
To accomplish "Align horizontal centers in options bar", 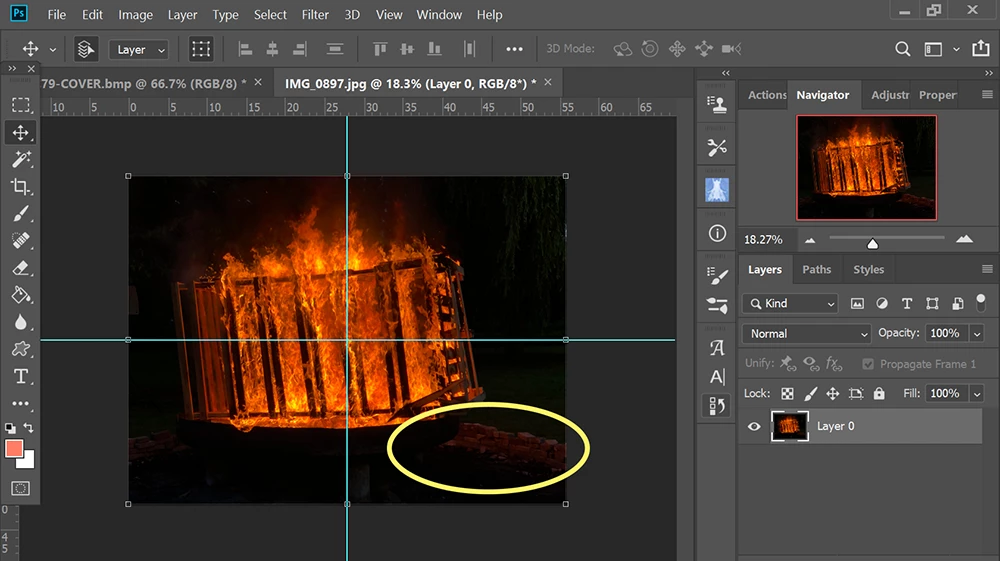I will 272,49.
